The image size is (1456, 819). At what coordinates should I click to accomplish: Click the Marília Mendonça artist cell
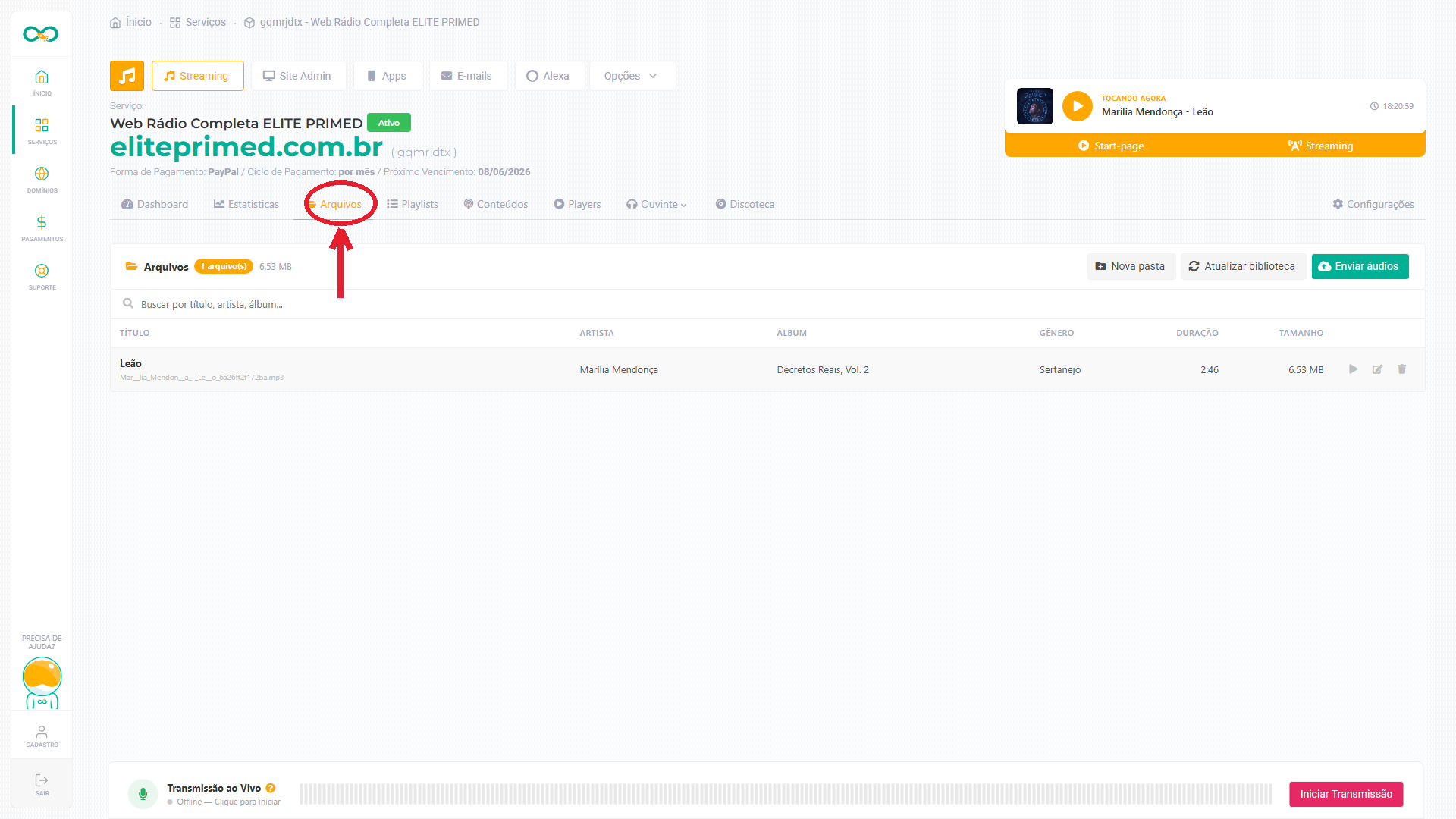click(x=619, y=369)
